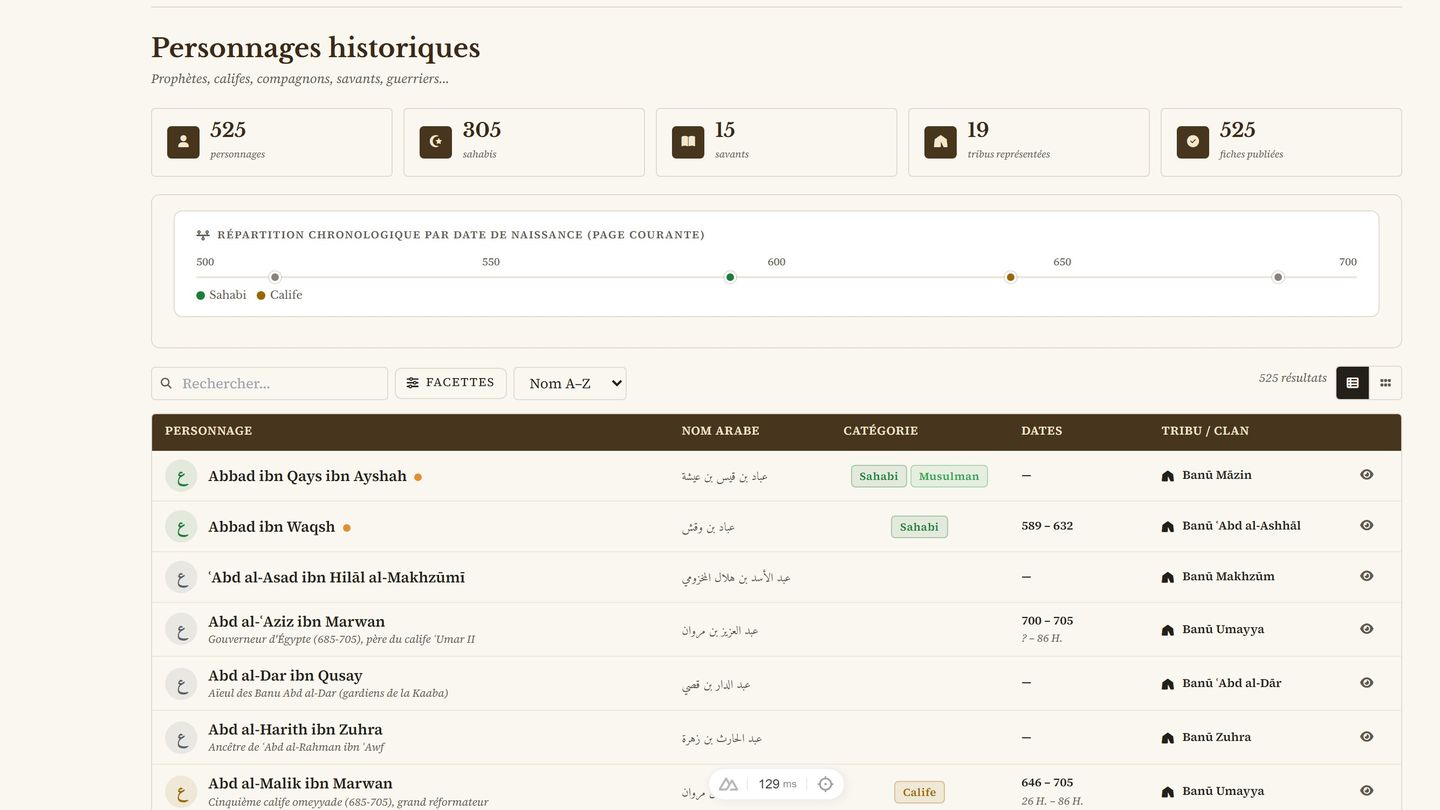Open the Abd al-Harith ibn Zuhra entry
The width and height of the screenshot is (1440, 810).
coord(295,730)
